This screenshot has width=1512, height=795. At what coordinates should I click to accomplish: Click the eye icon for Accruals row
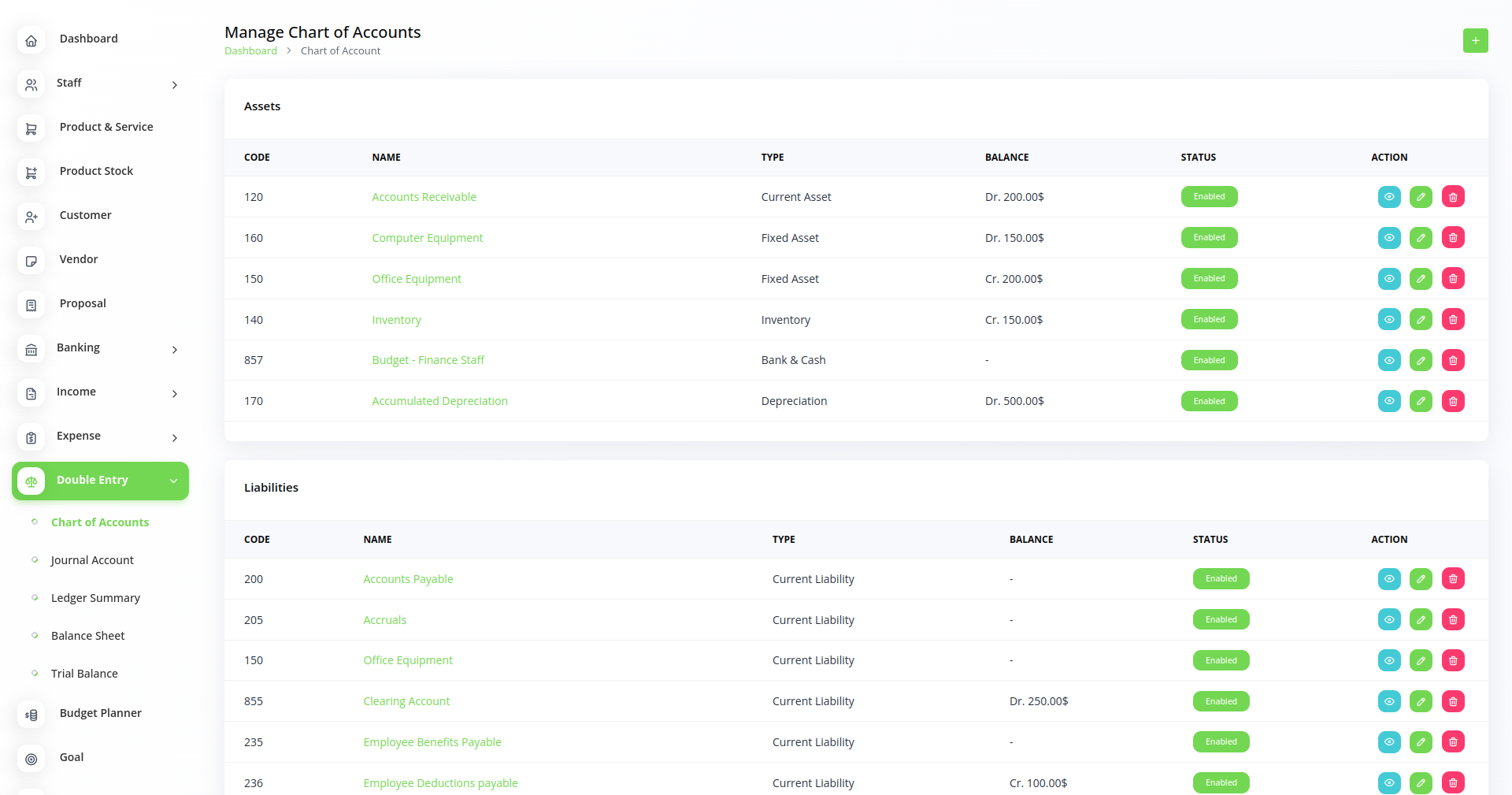click(1389, 620)
